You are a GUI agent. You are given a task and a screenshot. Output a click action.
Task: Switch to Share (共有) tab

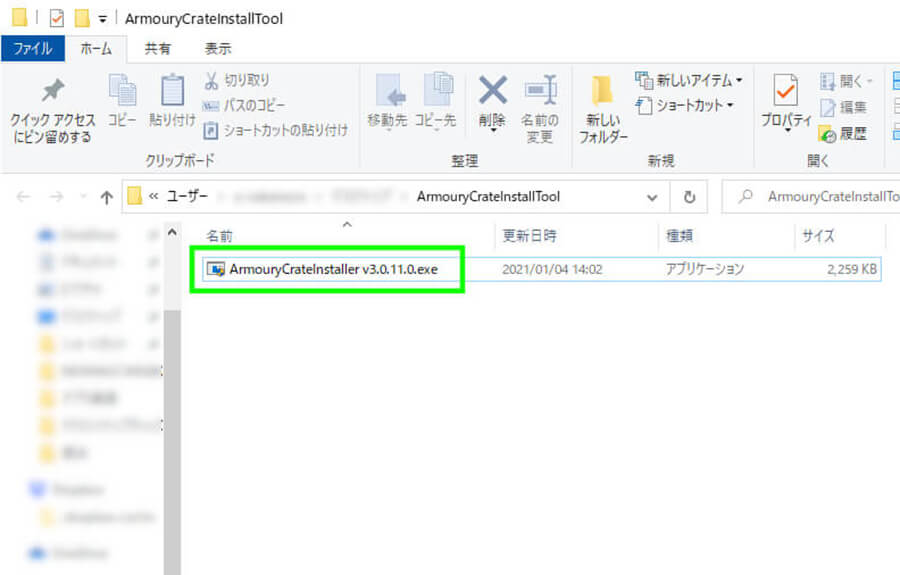(x=157, y=49)
